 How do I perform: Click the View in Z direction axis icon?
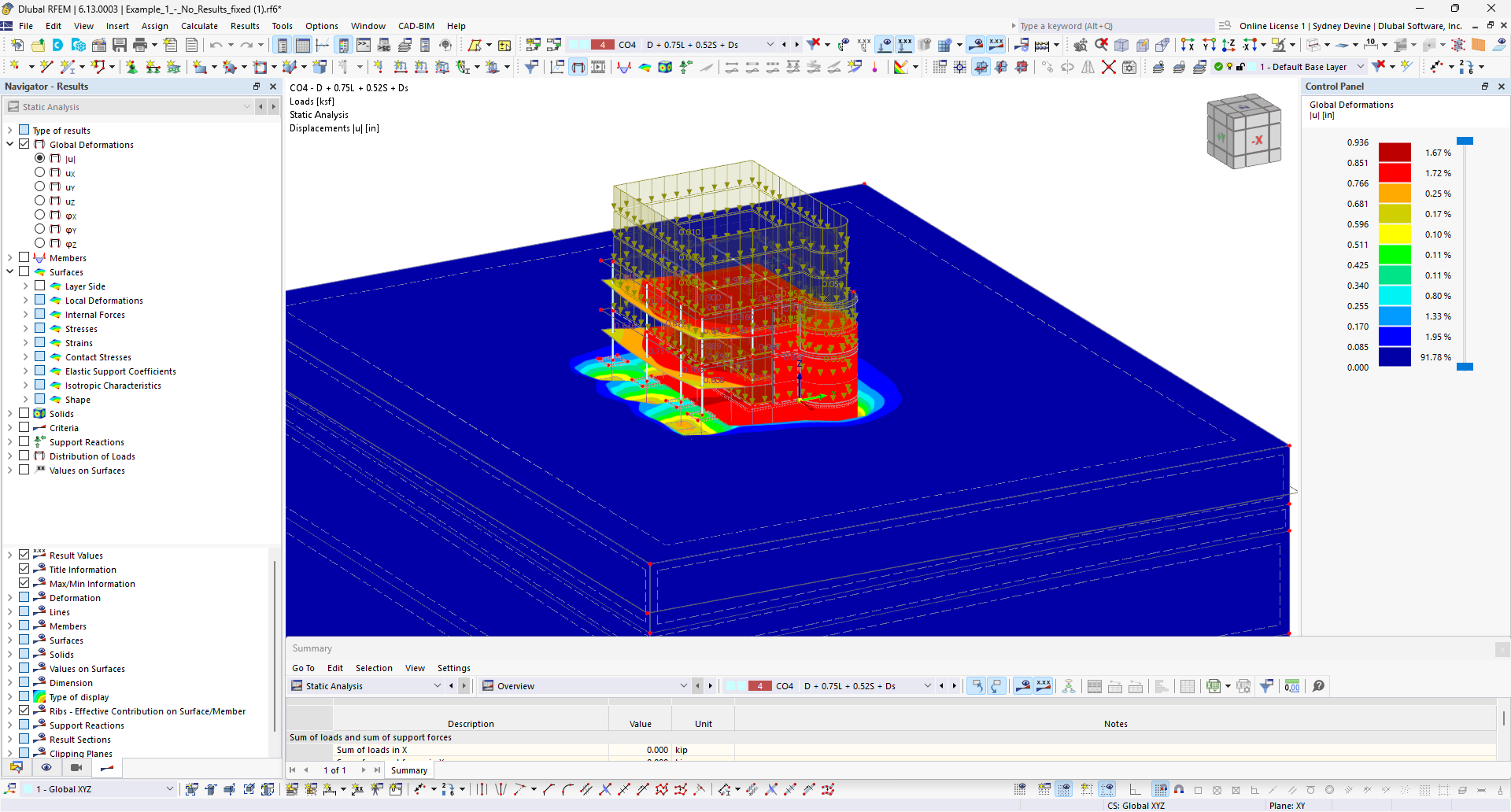1228,45
